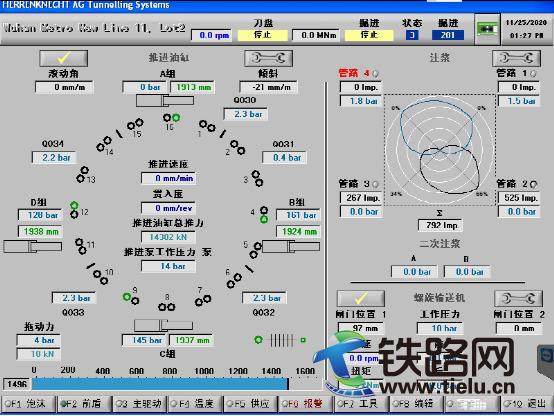Open F4 温度 temperature screen
Screen dimensions: 554x416
tap(195, 404)
